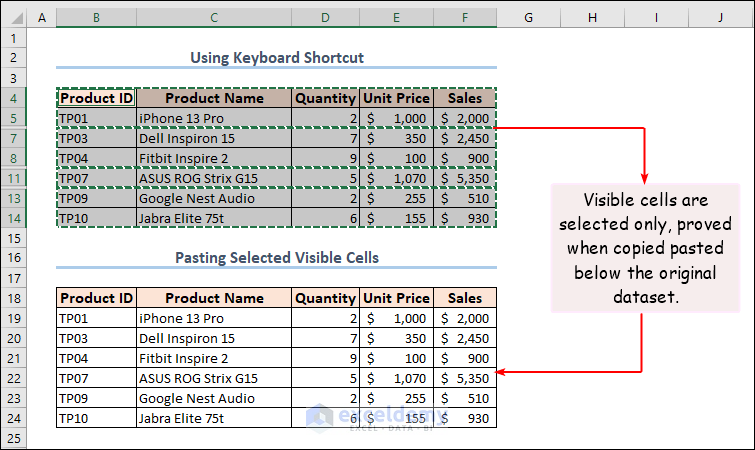This screenshot has width=755, height=450.
Task: Select the 'iPhone 13 Pro' cell in row 5
Action: [214, 118]
